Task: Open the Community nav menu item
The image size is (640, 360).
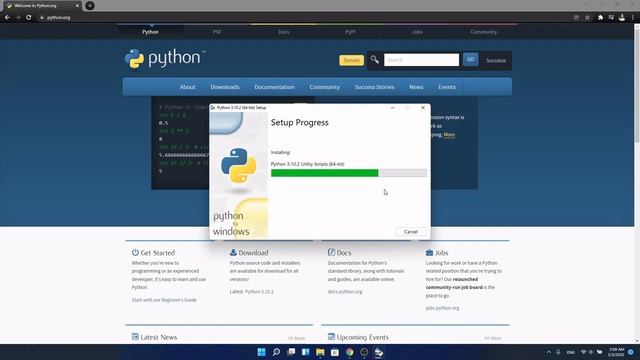Action: tap(324, 87)
